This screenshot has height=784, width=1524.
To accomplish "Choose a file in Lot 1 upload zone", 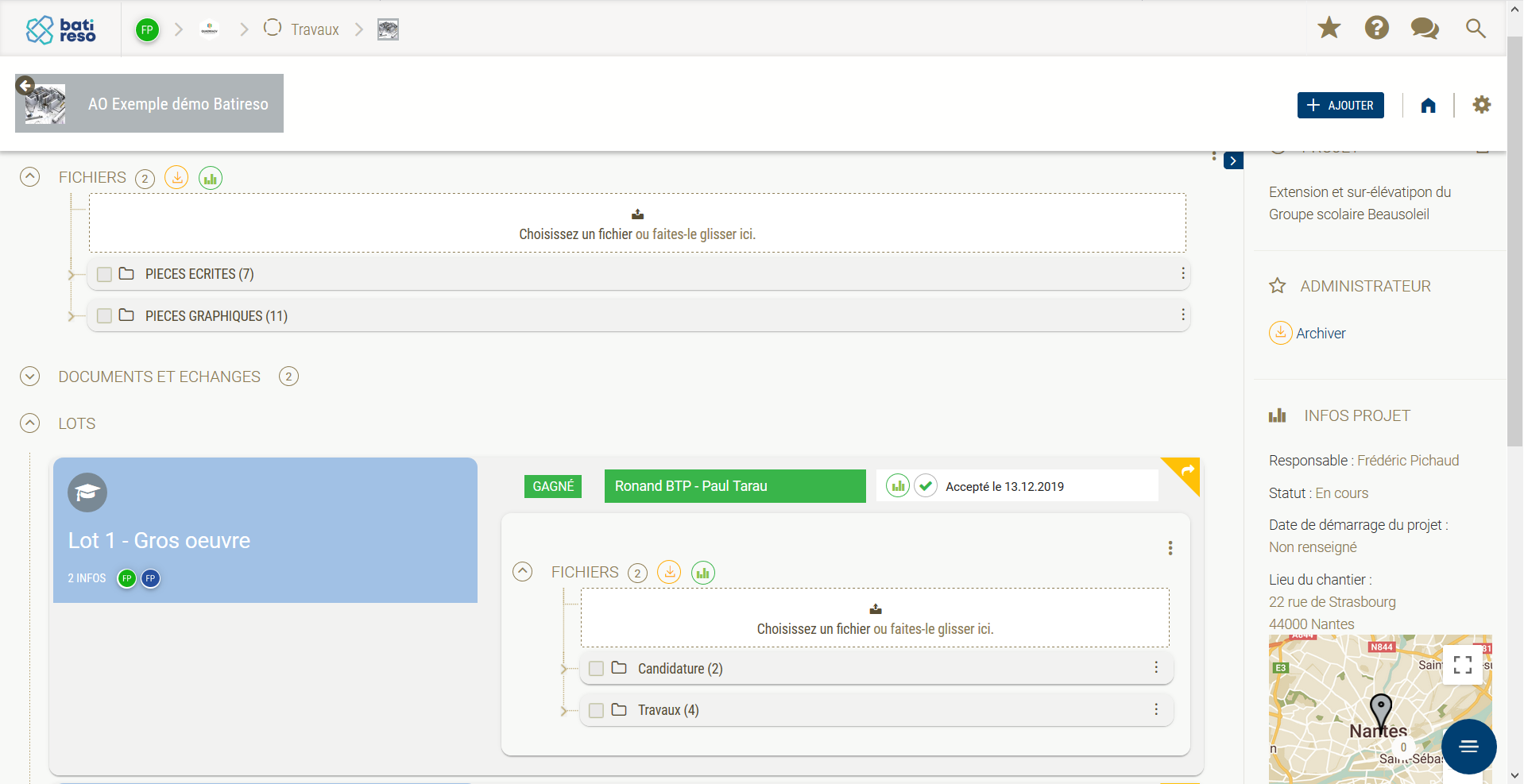I will click(875, 618).
